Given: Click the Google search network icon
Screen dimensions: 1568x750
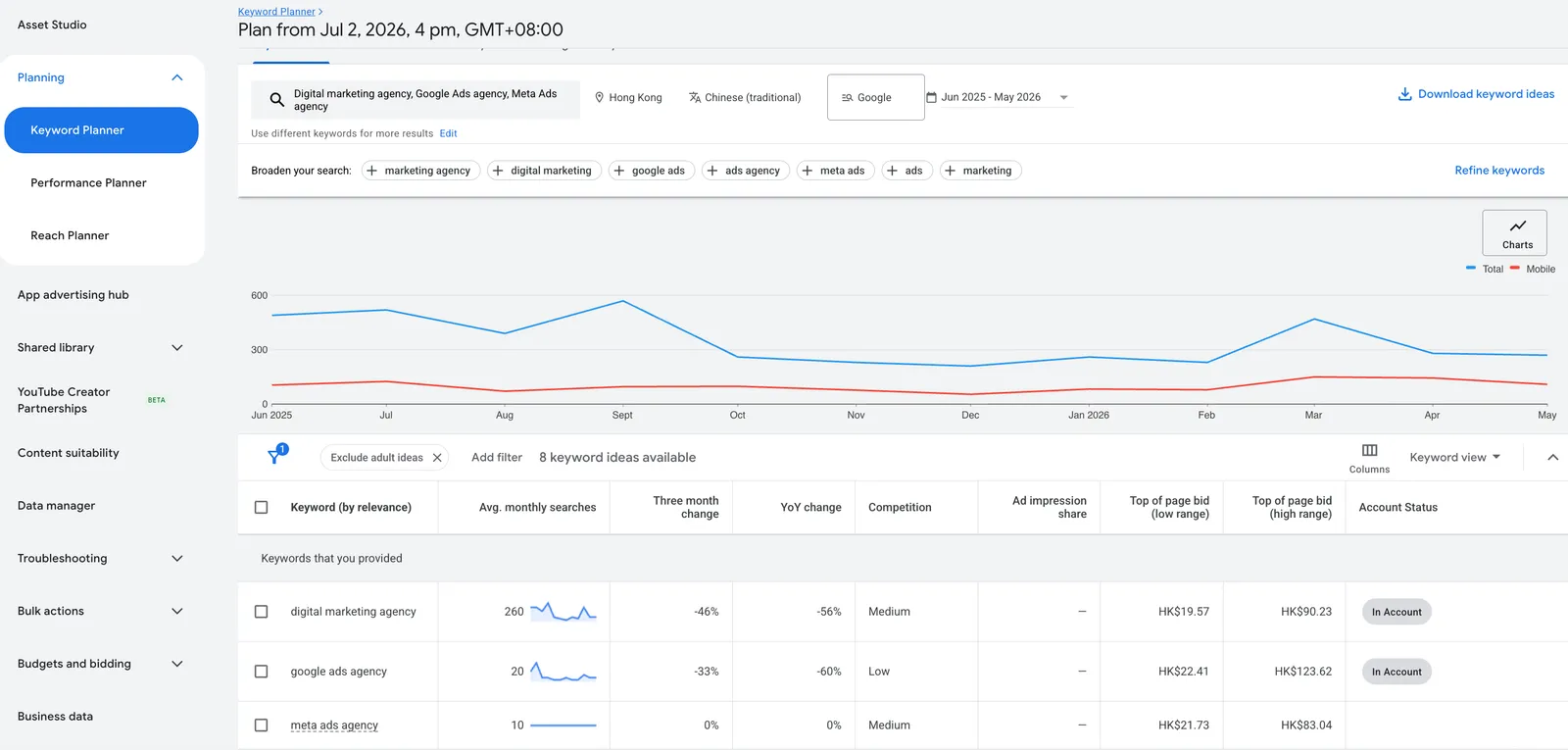Looking at the screenshot, I should point(848,97).
